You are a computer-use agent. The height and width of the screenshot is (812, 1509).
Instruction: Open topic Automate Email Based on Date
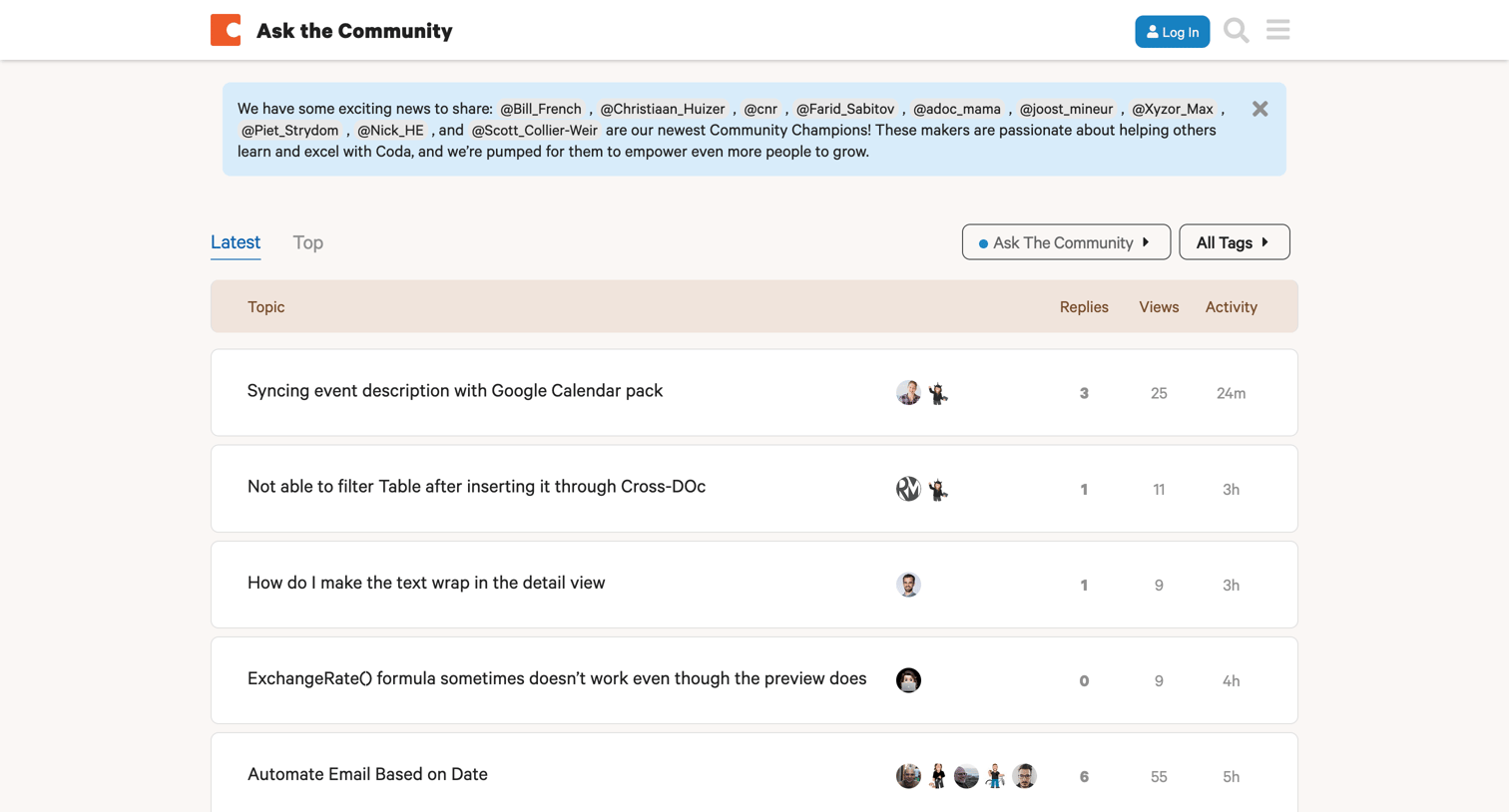pyautogui.click(x=367, y=774)
